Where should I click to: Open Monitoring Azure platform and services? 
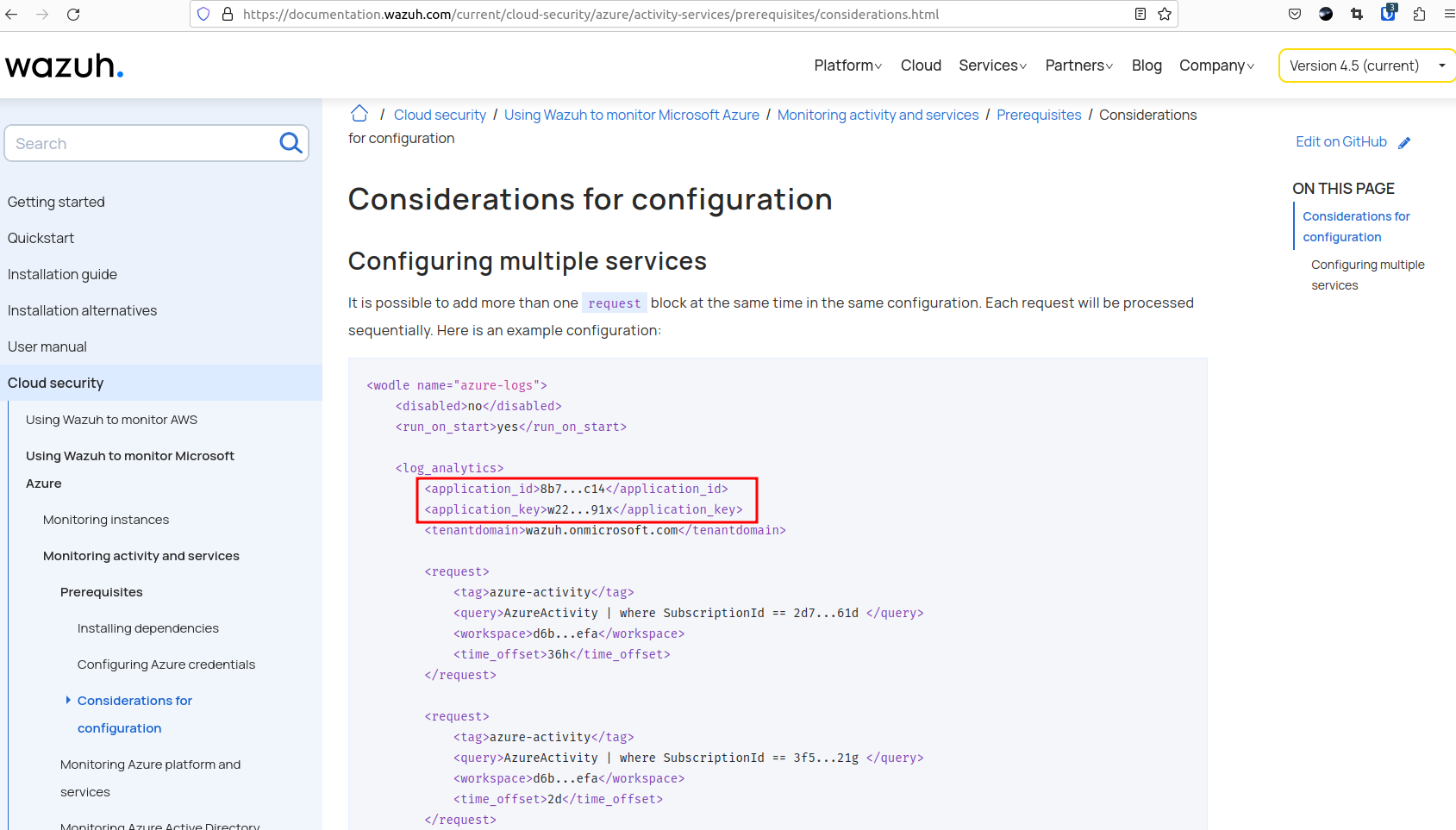coord(150,778)
